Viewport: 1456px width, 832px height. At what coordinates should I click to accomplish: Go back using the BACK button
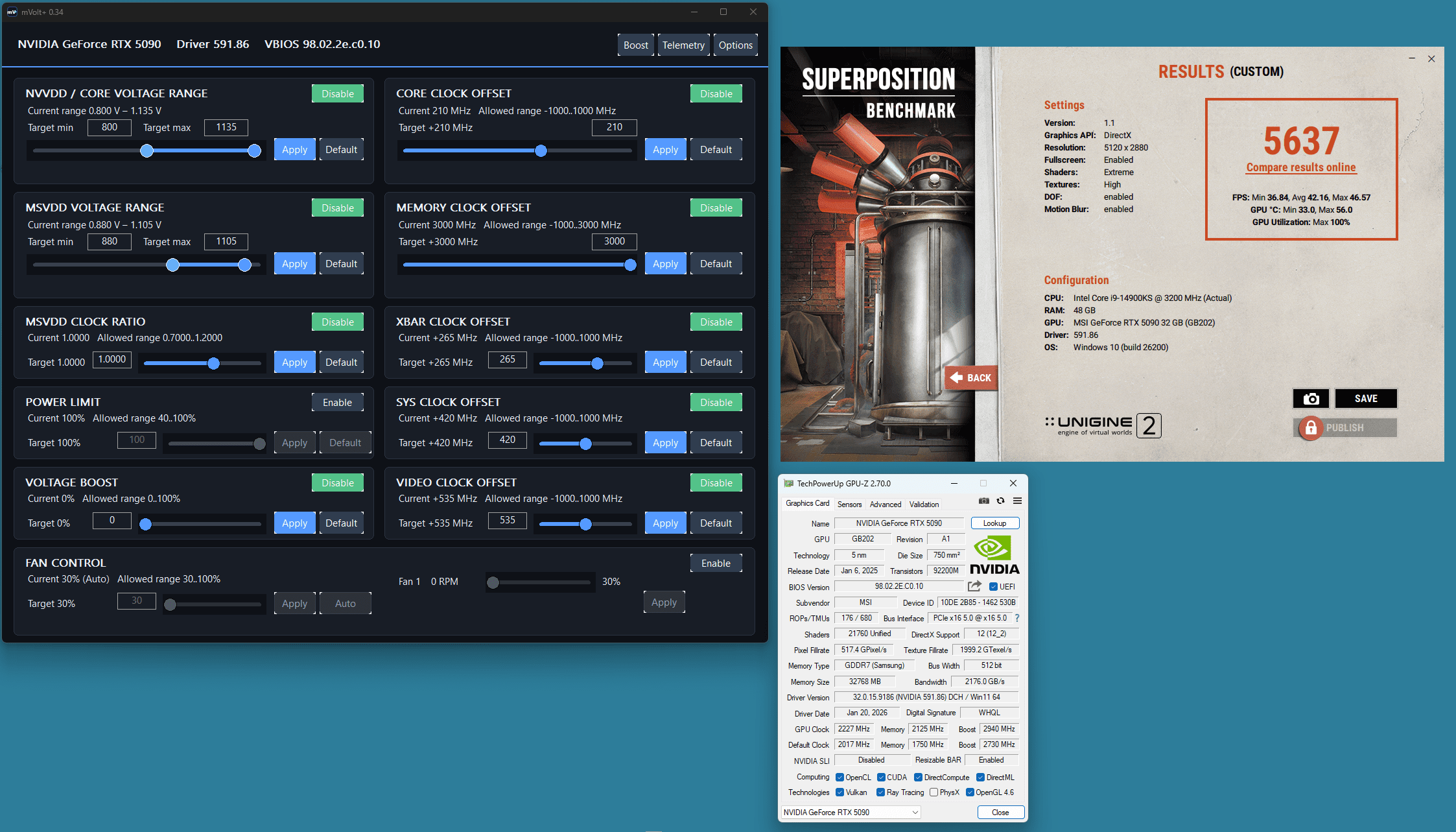(x=970, y=377)
